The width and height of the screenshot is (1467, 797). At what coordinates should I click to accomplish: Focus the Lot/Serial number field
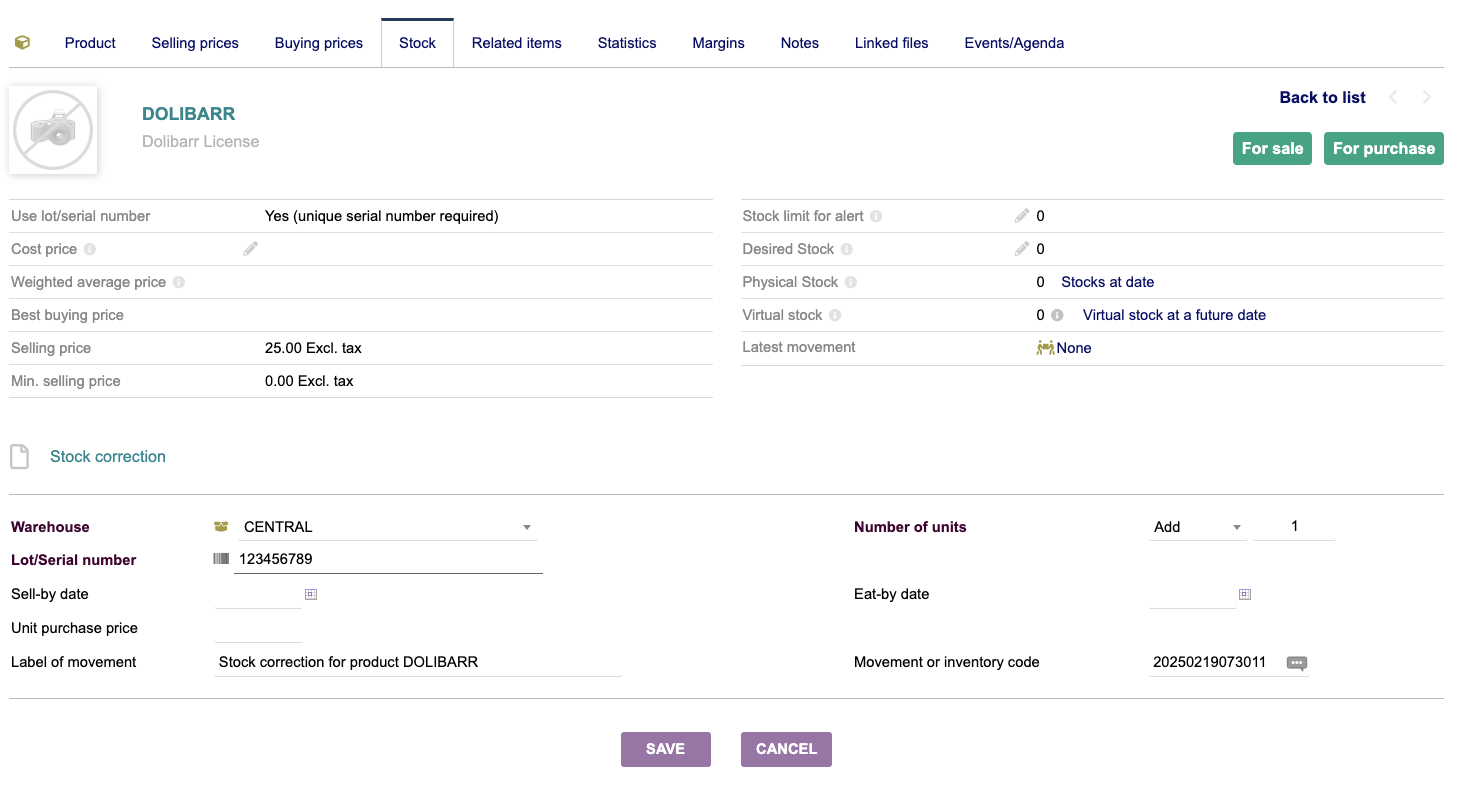tap(388, 559)
